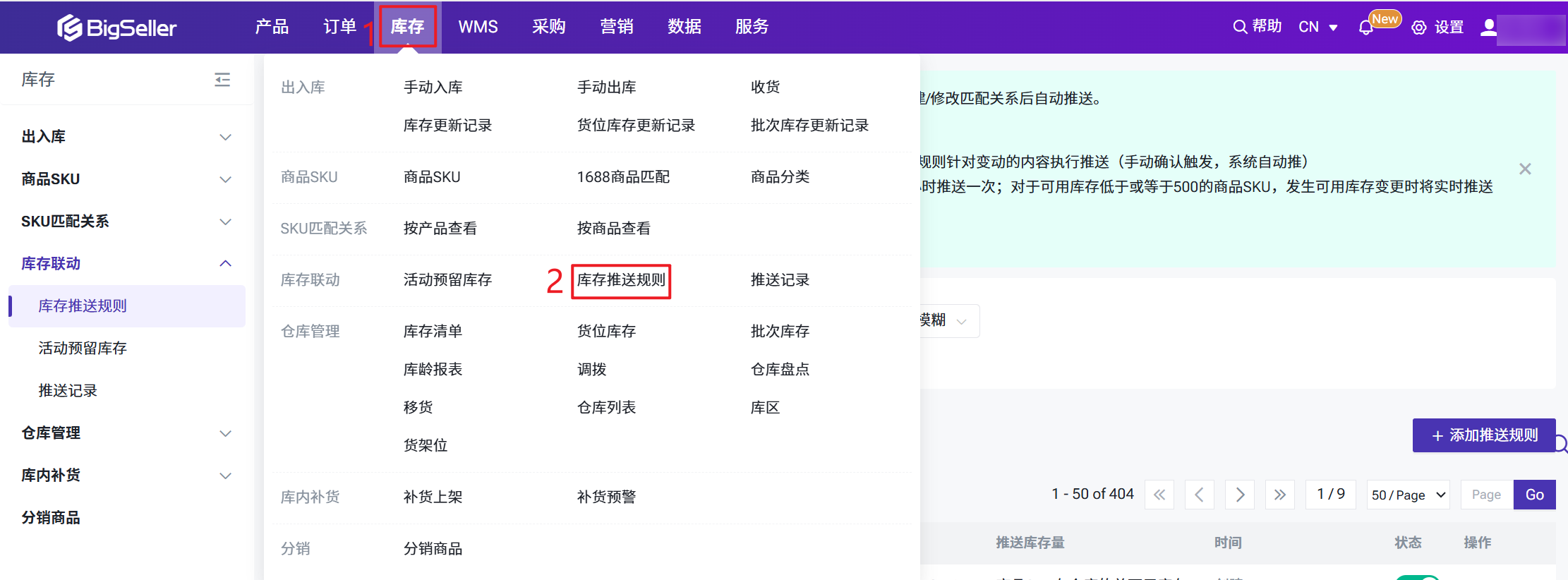Viewport: 1568px width, 580px height.
Task: Click the settings gear icon
Action: pyautogui.click(x=1418, y=28)
